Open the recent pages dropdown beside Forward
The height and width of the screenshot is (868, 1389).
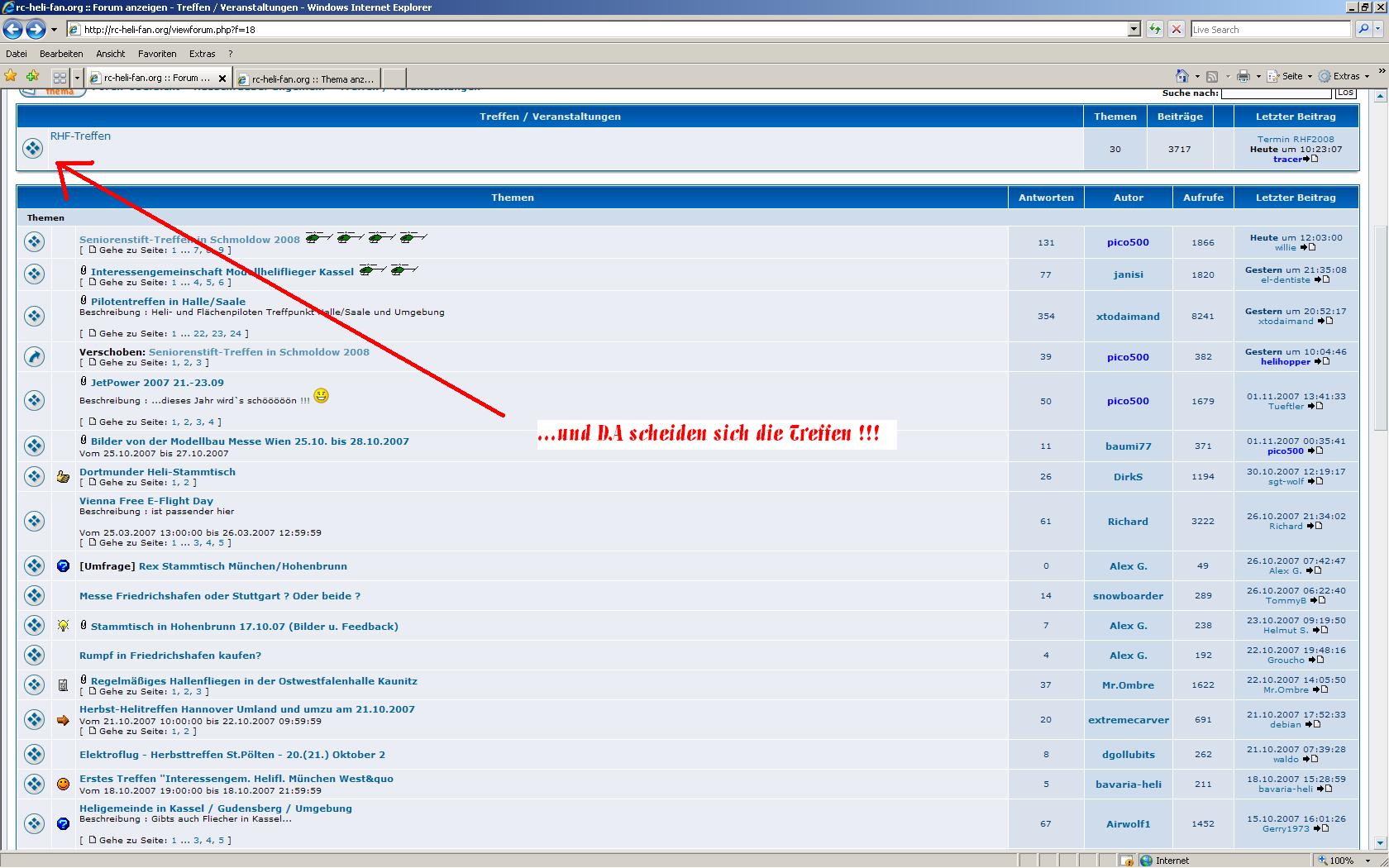pos(55,30)
